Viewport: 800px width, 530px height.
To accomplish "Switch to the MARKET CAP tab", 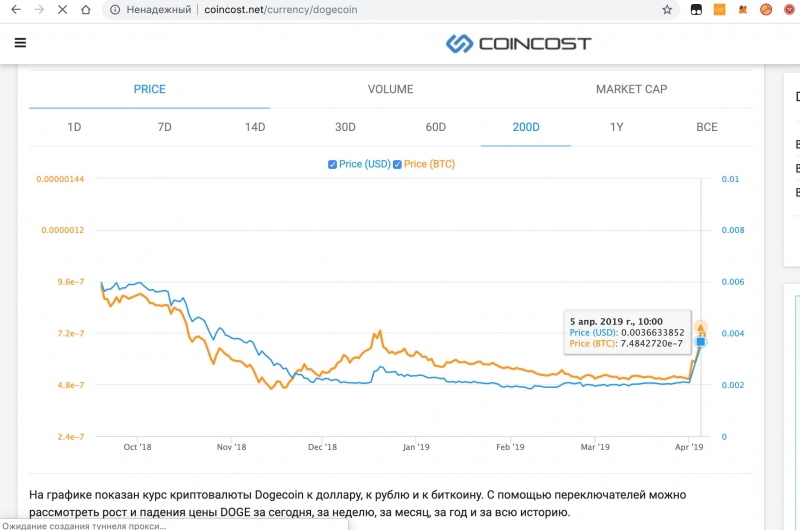I will tap(631, 89).
